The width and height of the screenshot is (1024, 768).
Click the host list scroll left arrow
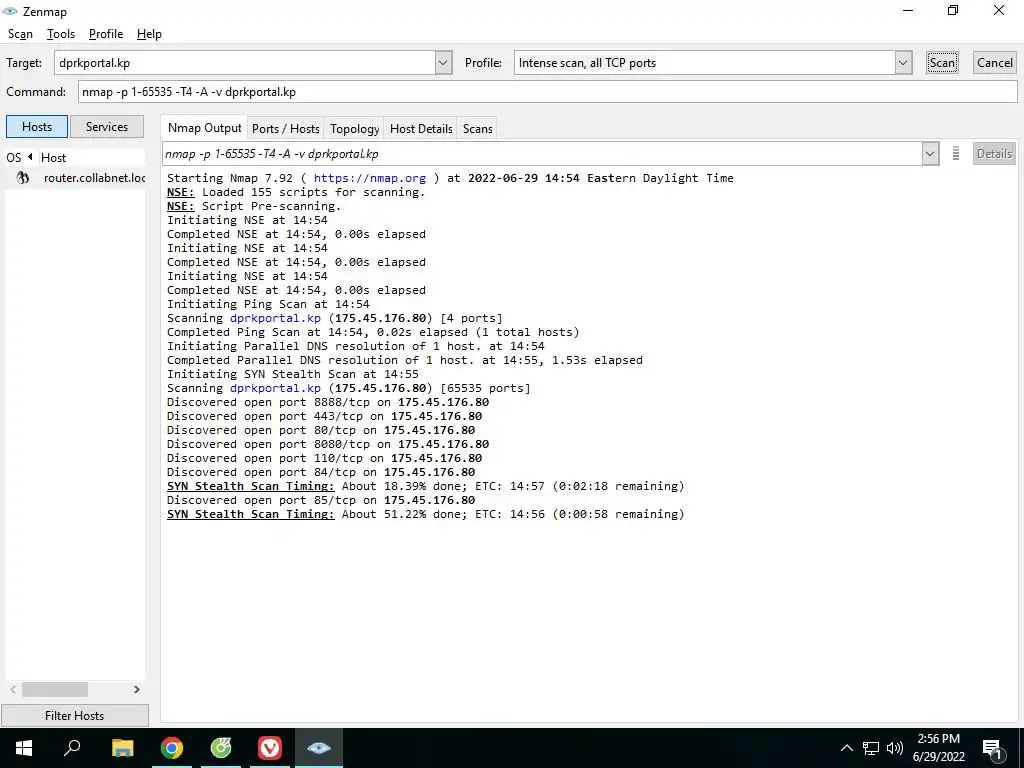click(x=13, y=690)
